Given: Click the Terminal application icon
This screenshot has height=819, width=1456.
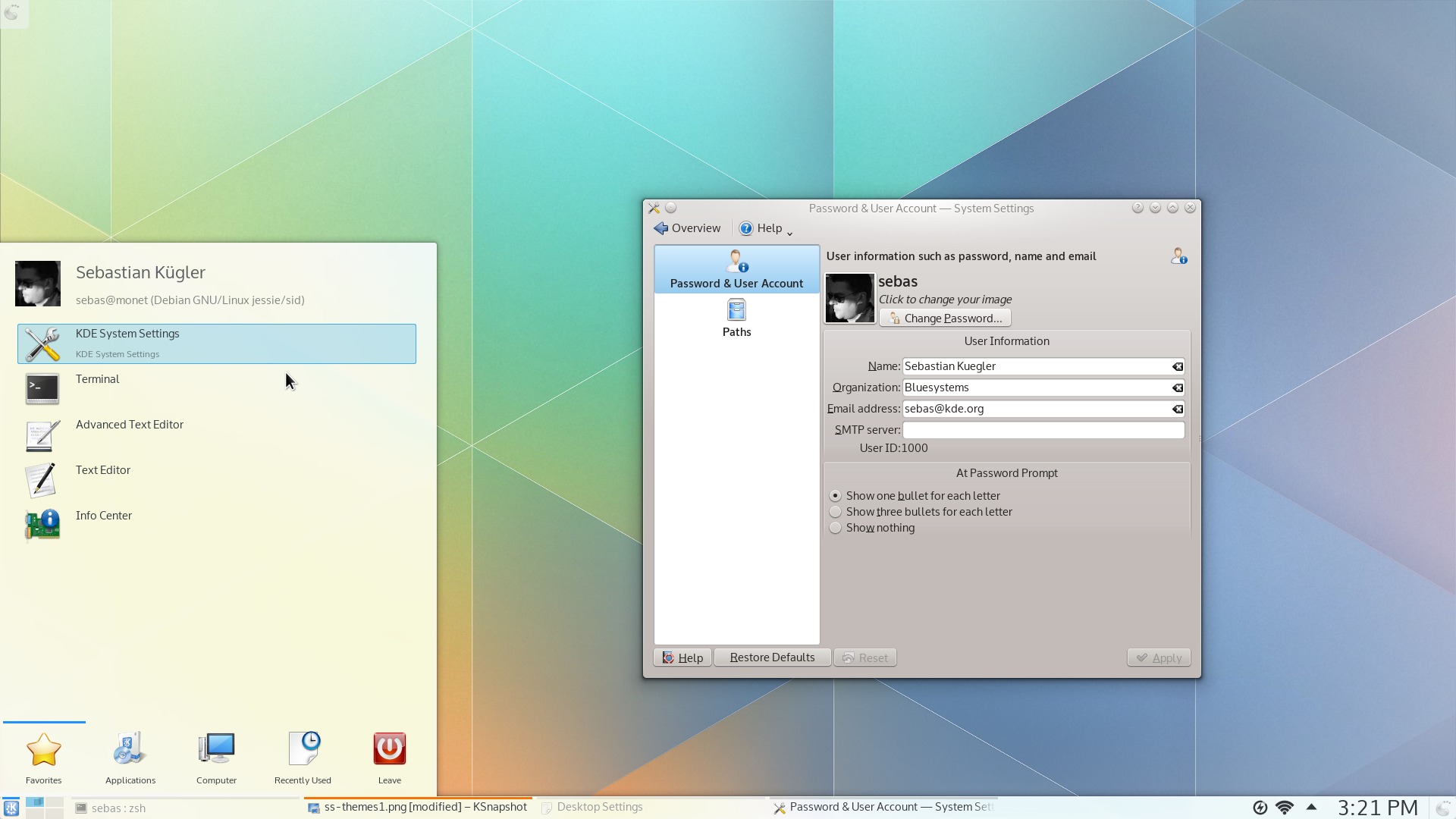Looking at the screenshot, I should click(41, 388).
